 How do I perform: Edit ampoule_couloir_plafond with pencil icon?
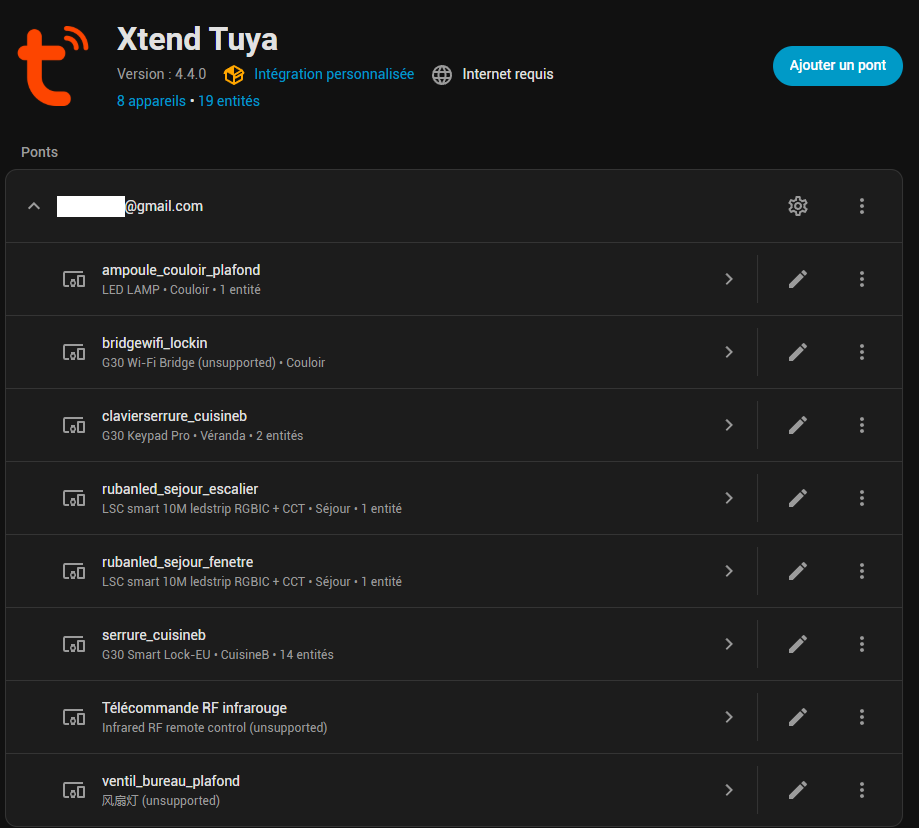797,279
